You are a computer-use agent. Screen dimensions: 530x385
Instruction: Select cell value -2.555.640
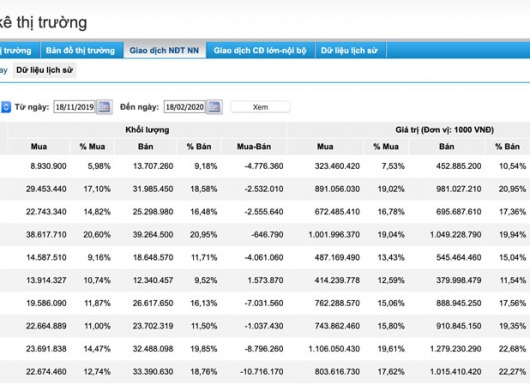(x=264, y=212)
